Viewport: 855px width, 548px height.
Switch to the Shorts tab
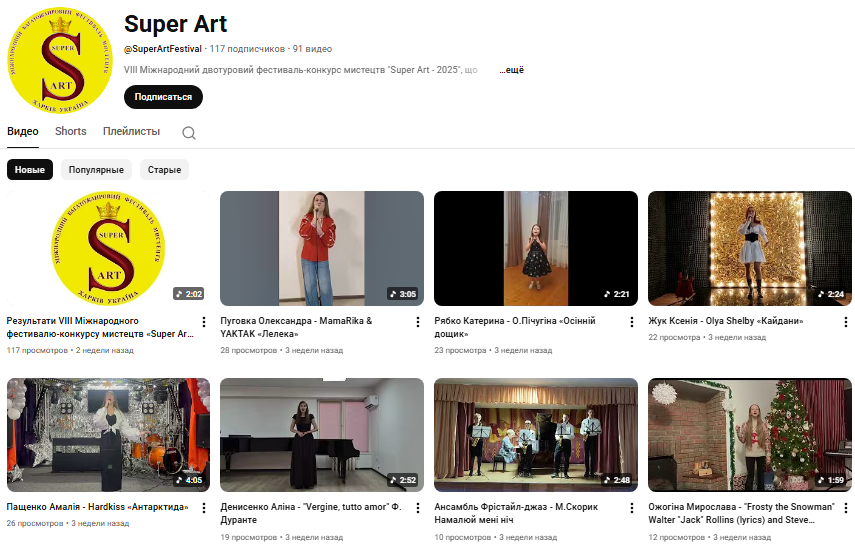71,131
